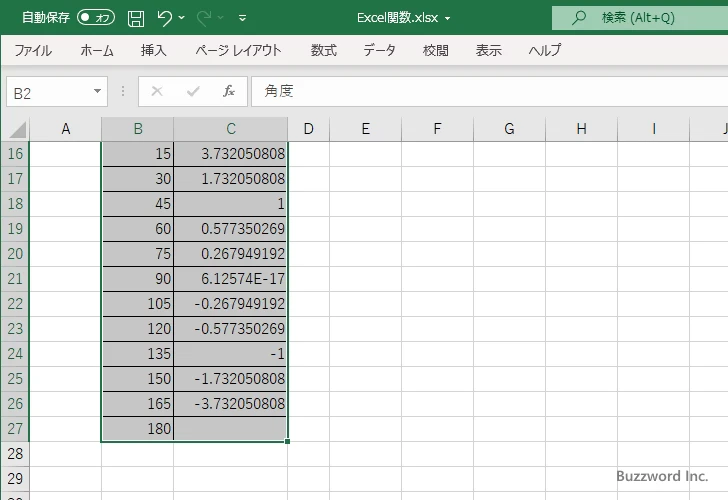Open Customize Quick Access Toolbar dropdown
Screen dimensions: 728x500
(x=242, y=18)
